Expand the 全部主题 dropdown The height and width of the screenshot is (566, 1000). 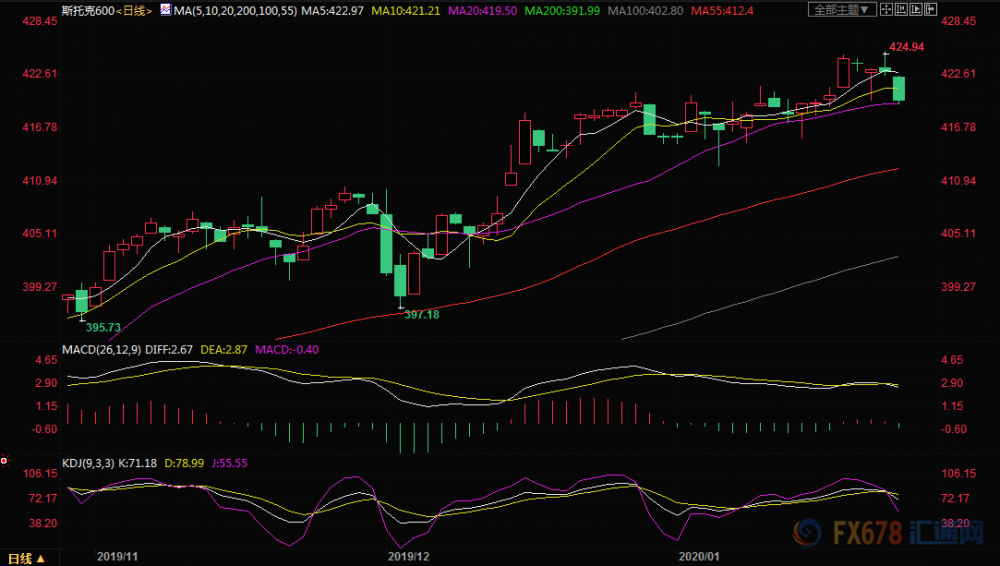[841, 10]
